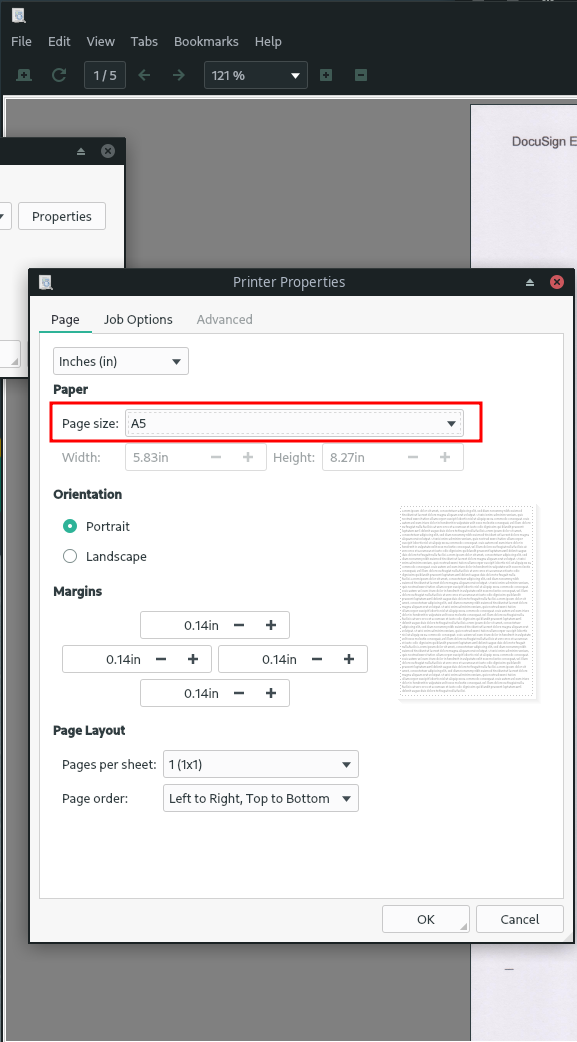The width and height of the screenshot is (577, 1042).
Task: Click the Cancel button
Action: point(520,919)
